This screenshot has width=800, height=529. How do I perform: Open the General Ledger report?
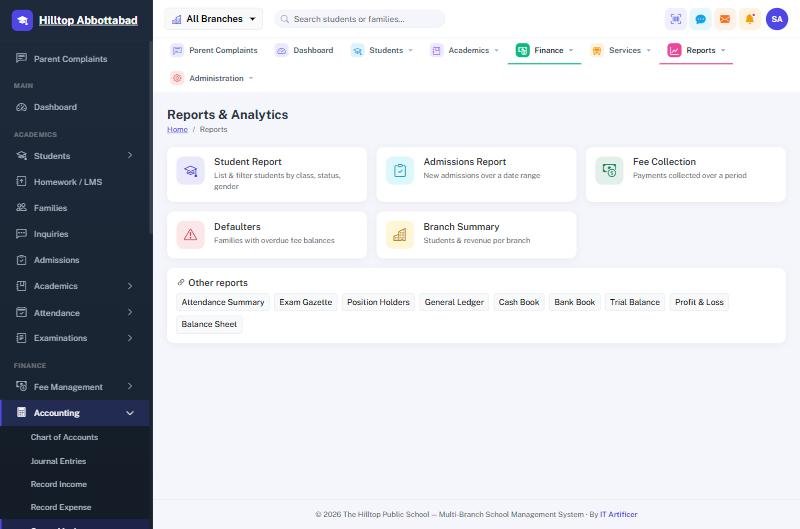[454, 302]
